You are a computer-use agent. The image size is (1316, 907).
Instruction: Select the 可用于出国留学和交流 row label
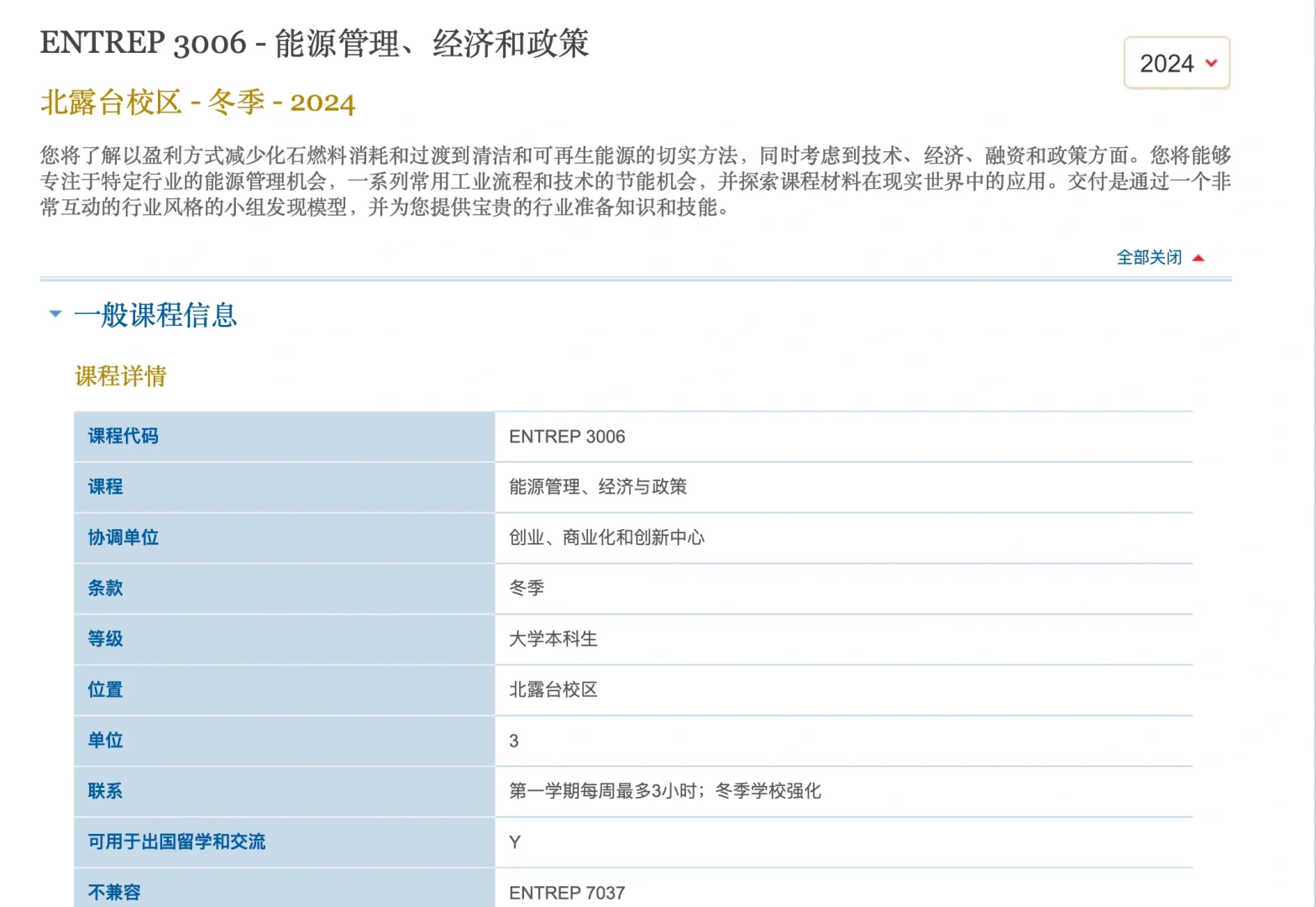[176, 841]
